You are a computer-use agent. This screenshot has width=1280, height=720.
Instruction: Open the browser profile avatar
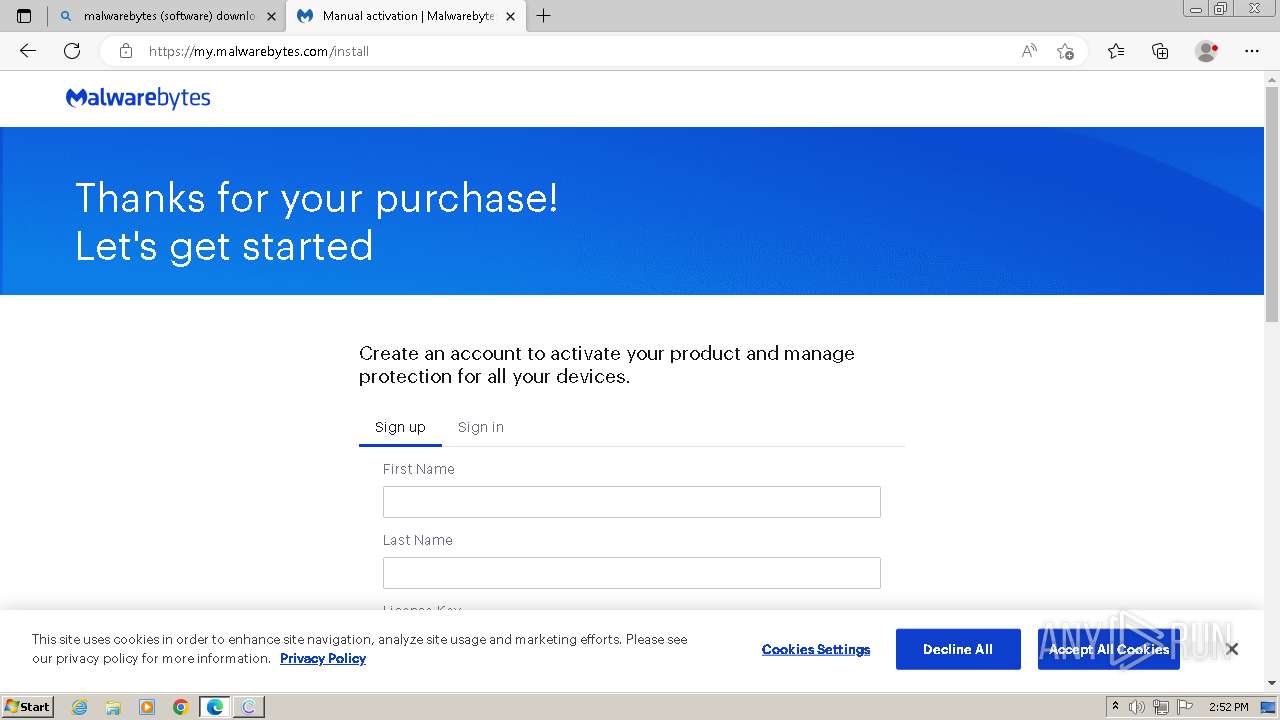(1206, 51)
